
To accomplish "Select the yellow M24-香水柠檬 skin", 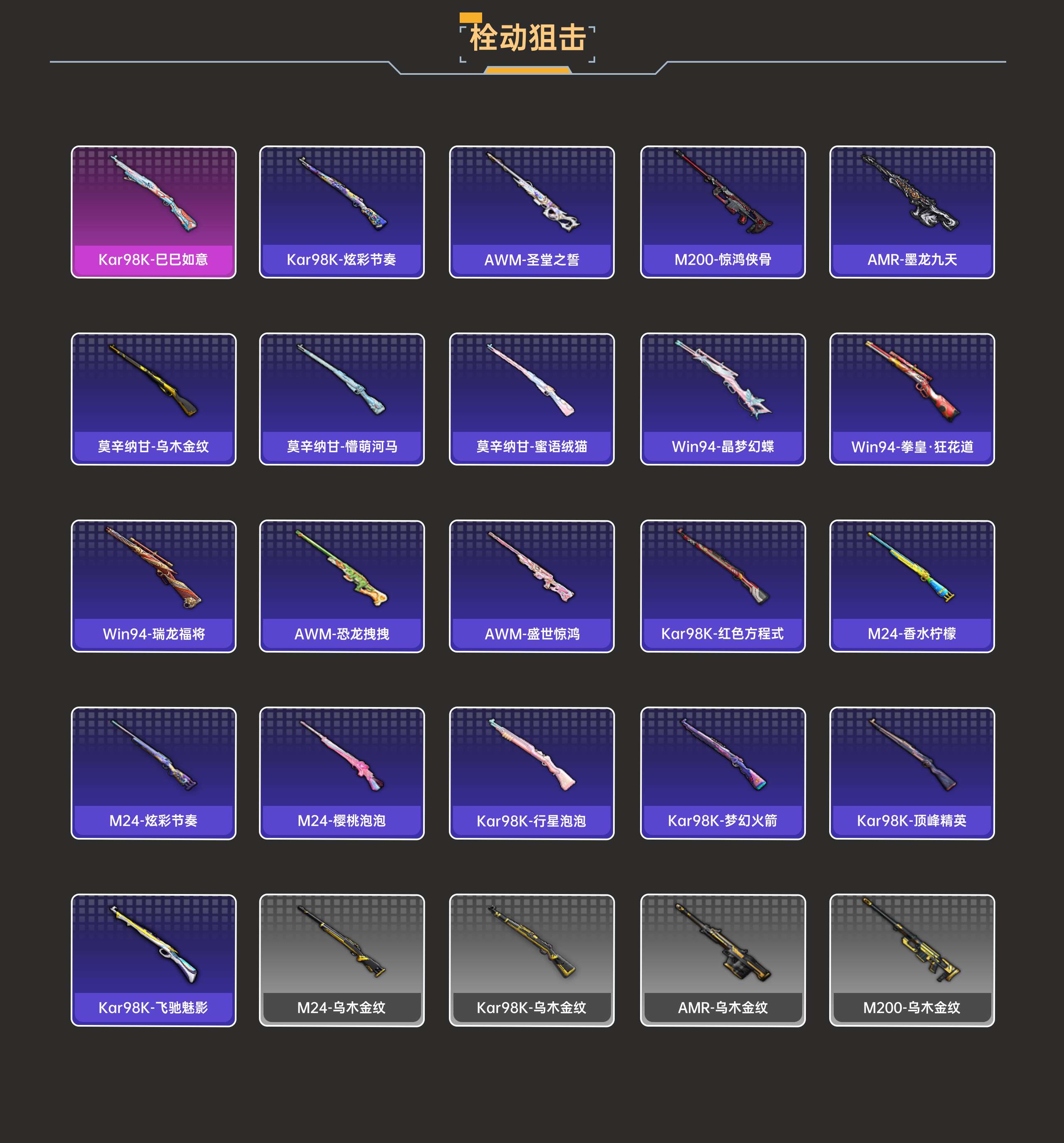I will coord(911,586).
